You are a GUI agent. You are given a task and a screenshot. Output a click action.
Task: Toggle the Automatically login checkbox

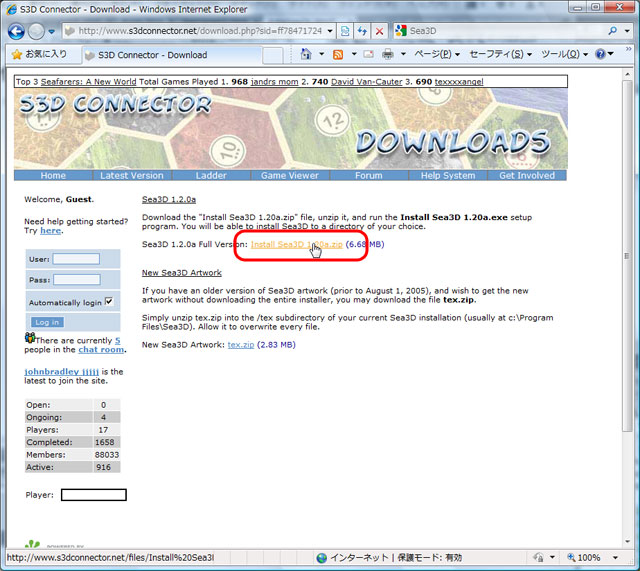[109, 302]
